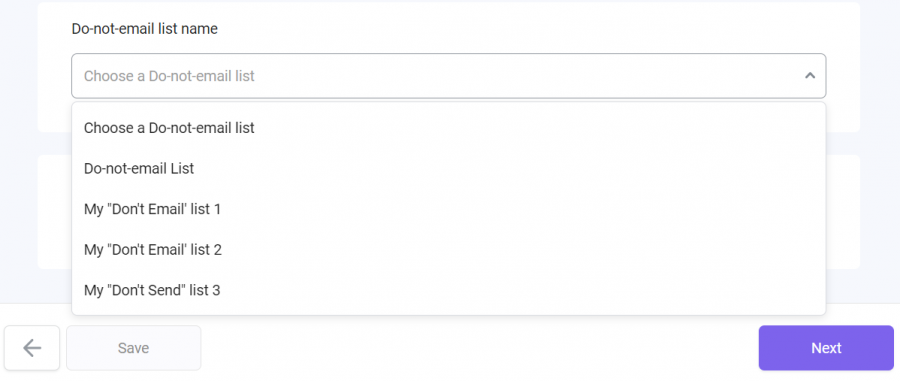Viewport: 900px width, 381px height.
Task: Click the "Do-not-email list name" label
Action: (145, 29)
